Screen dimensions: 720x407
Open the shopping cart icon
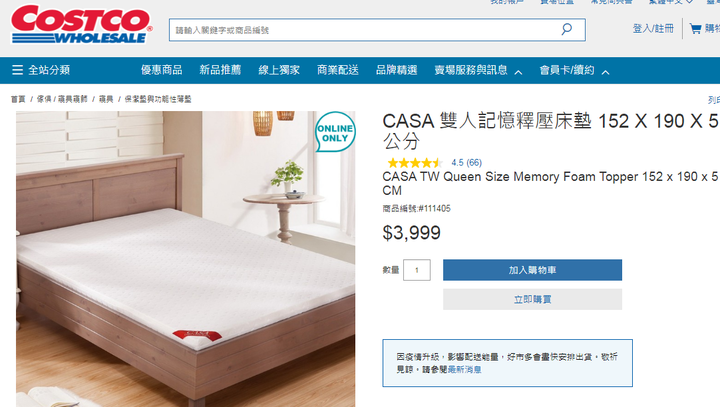click(695, 29)
